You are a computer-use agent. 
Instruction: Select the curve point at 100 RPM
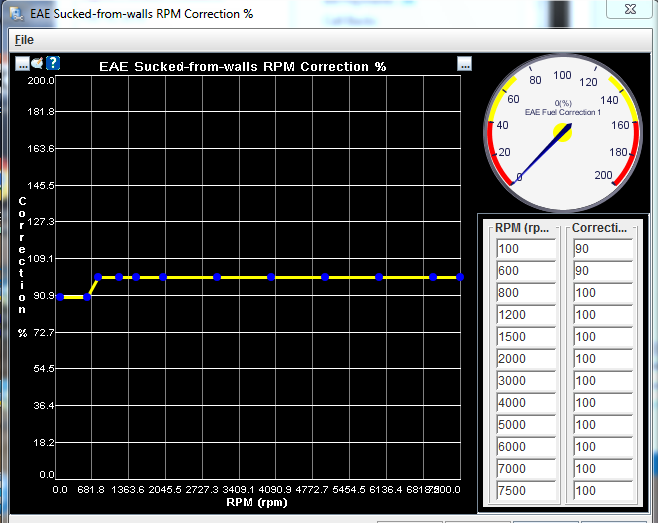tap(60, 297)
